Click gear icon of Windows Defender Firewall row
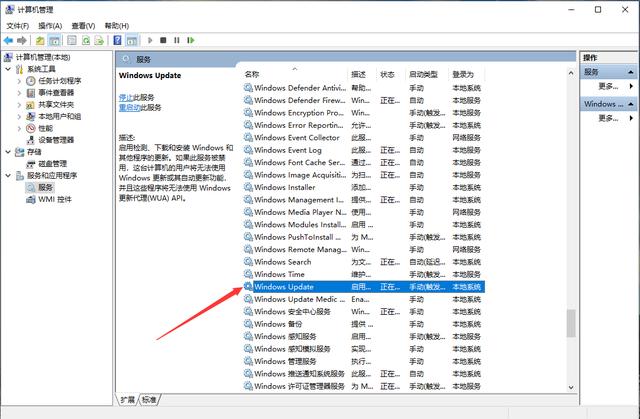640x419 pixels. [x=248, y=100]
